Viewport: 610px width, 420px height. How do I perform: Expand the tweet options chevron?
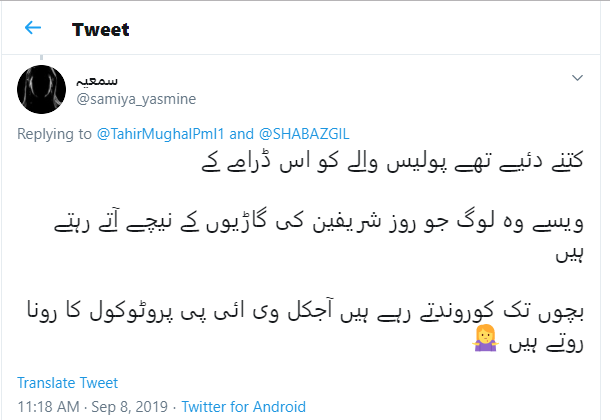[x=577, y=77]
